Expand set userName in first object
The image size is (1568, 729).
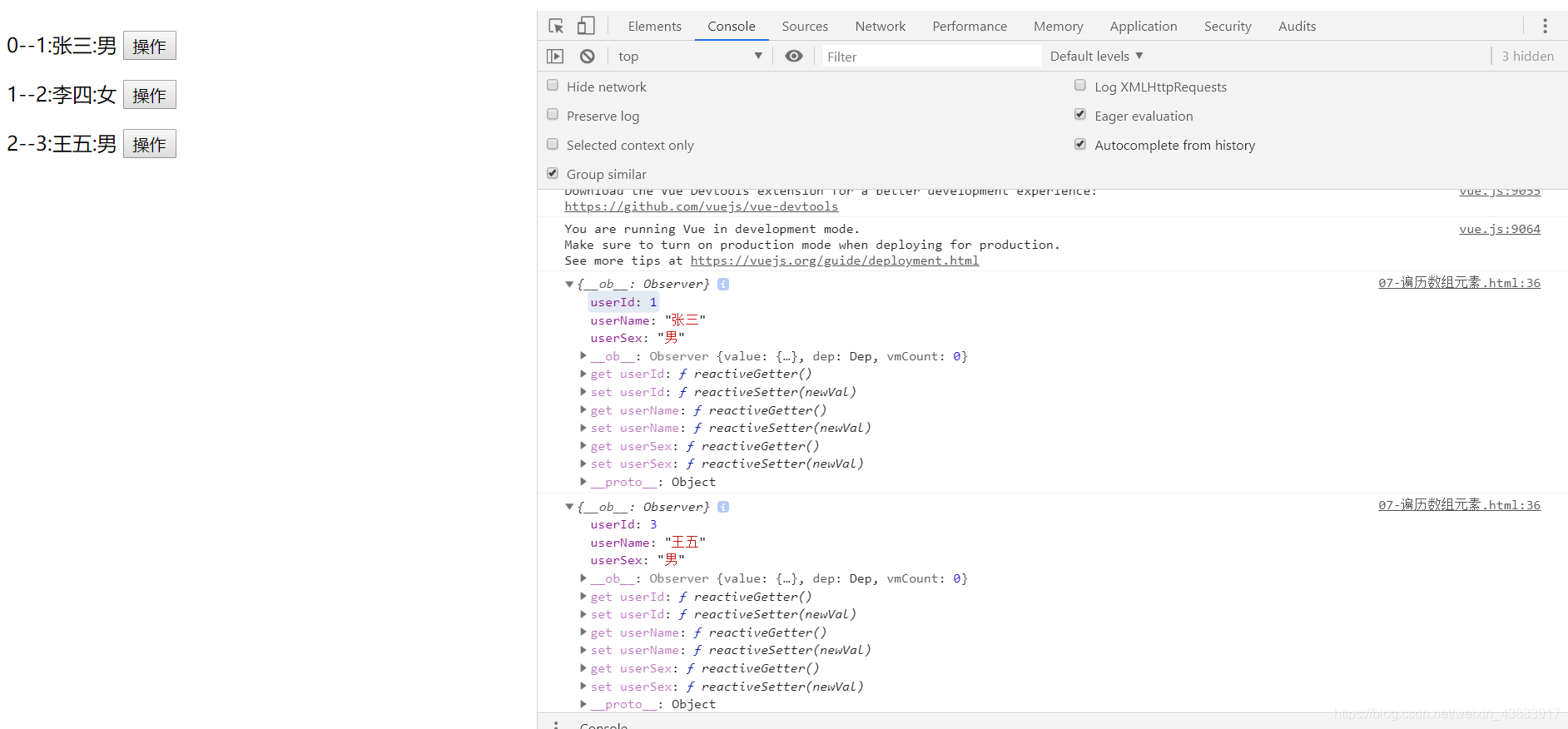pos(583,428)
